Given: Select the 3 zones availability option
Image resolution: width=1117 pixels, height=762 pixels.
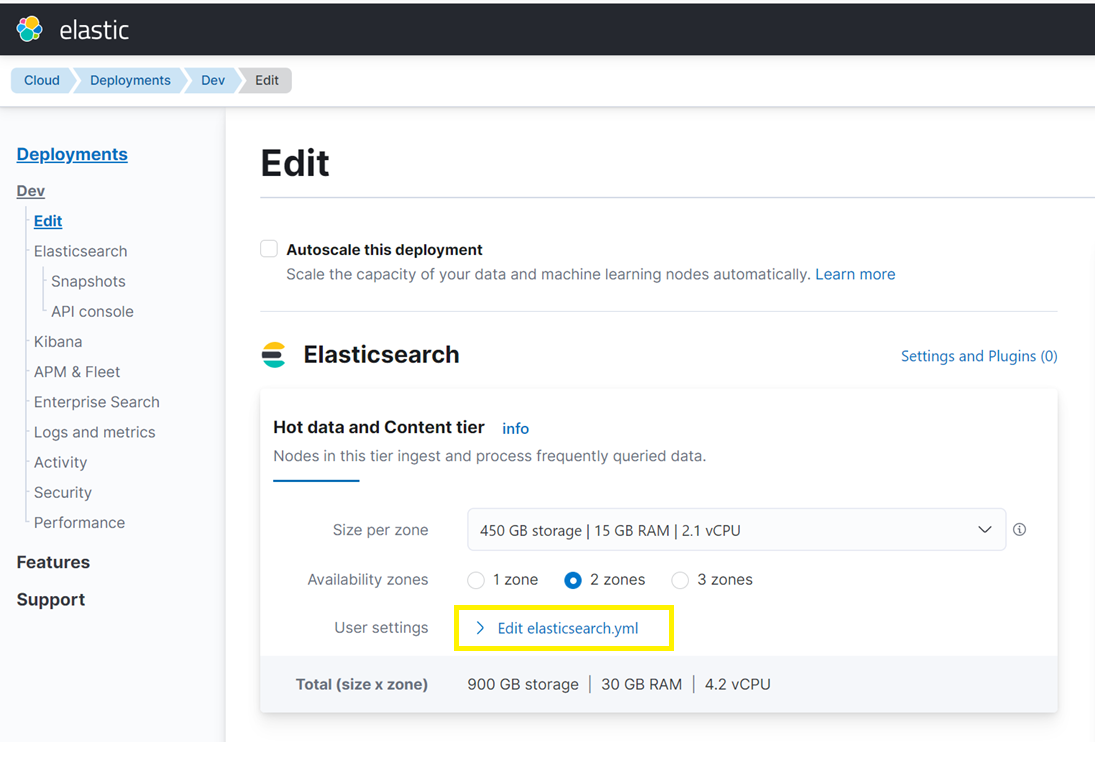Looking at the screenshot, I should (680, 580).
